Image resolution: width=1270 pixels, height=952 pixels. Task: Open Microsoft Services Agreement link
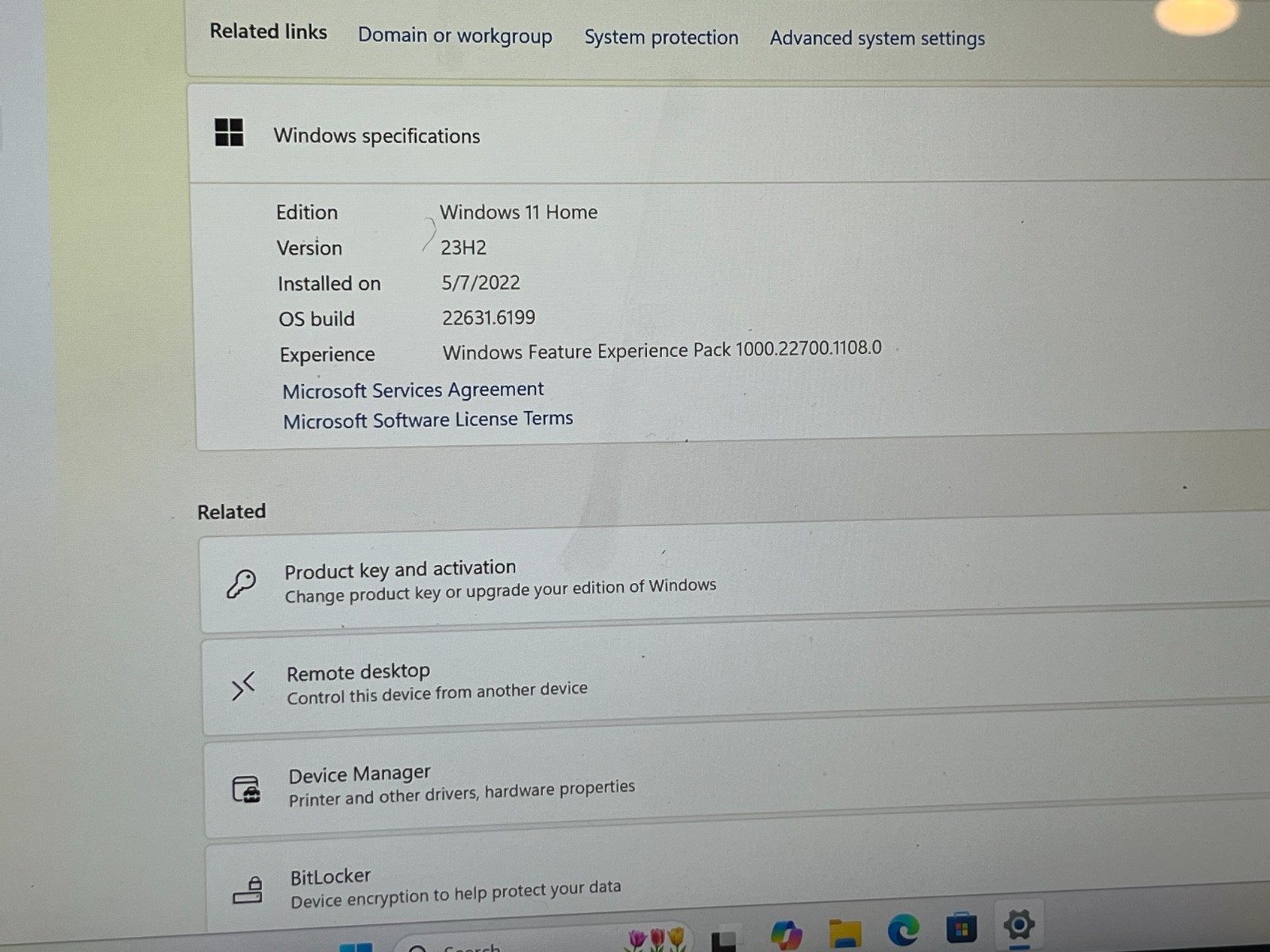[x=414, y=390]
